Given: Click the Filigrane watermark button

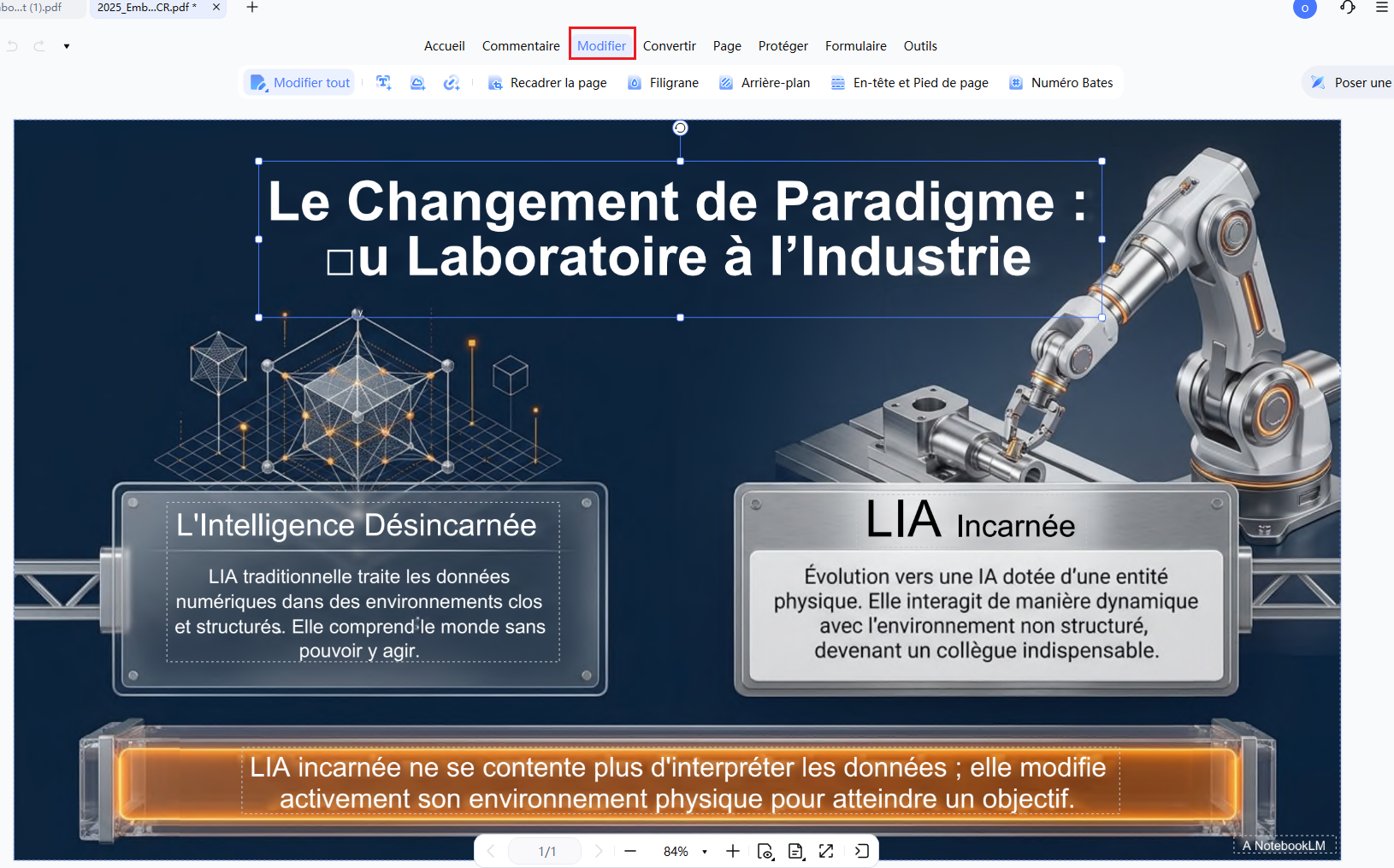Looking at the screenshot, I should click(663, 83).
